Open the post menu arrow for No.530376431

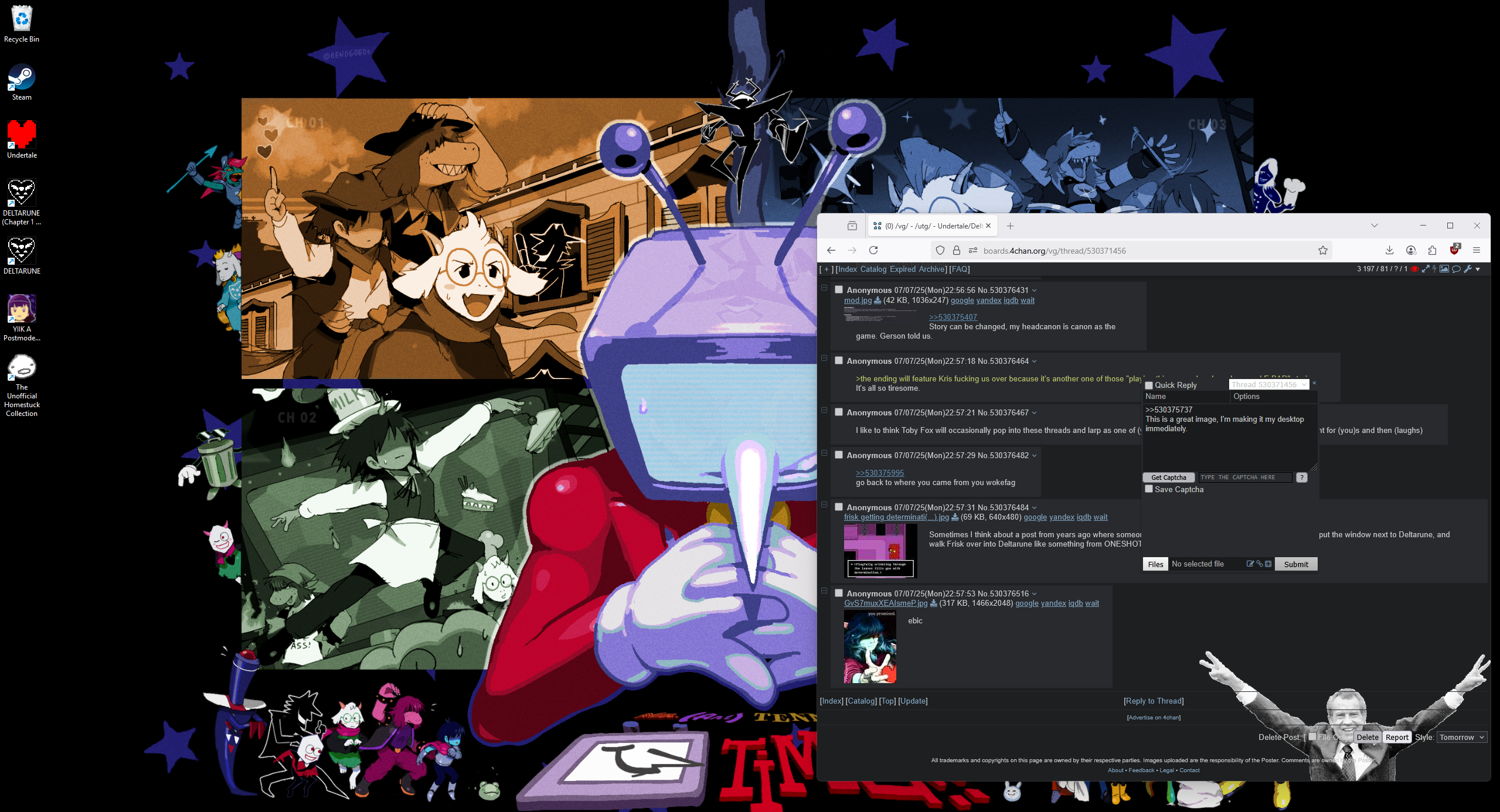(x=1035, y=290)
